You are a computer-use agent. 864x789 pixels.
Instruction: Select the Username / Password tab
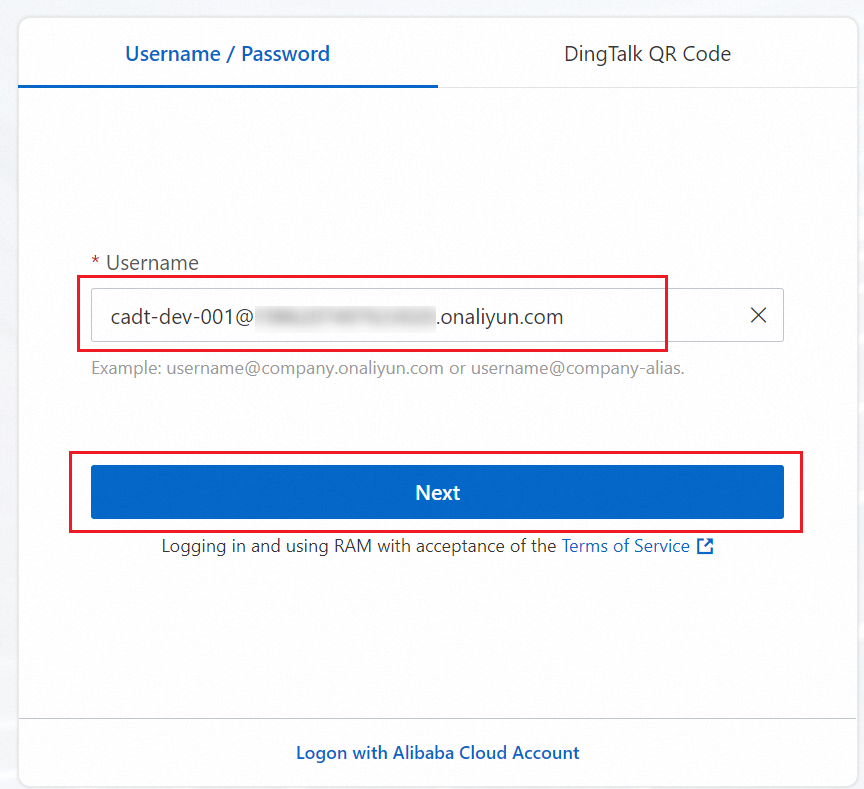pos(227,54)
